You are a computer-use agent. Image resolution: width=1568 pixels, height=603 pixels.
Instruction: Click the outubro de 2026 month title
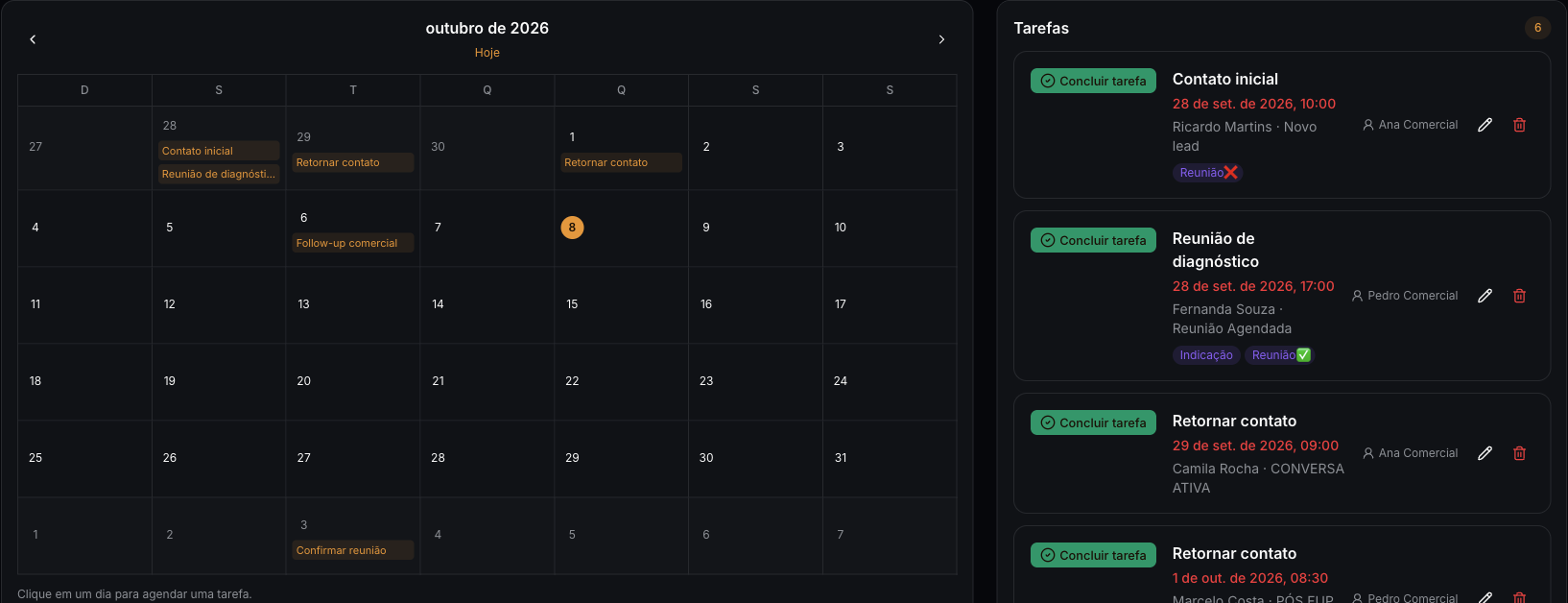[487, 28]
